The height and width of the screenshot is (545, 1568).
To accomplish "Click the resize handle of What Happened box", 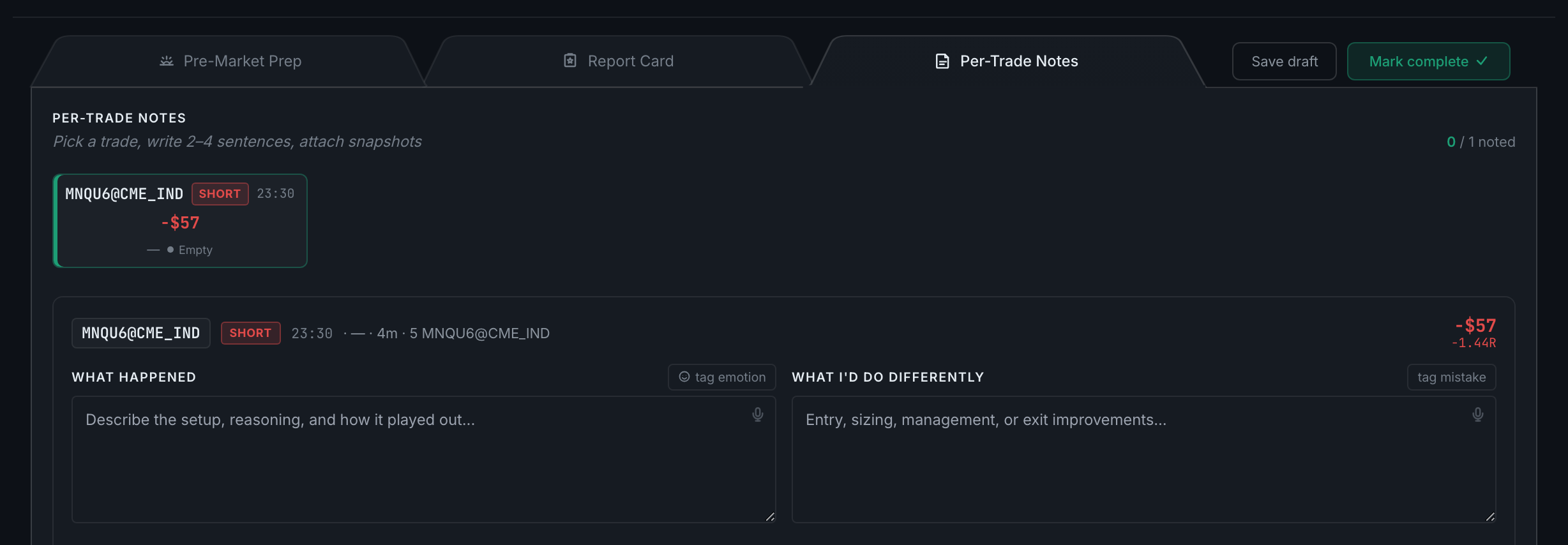I will point(770,517).
